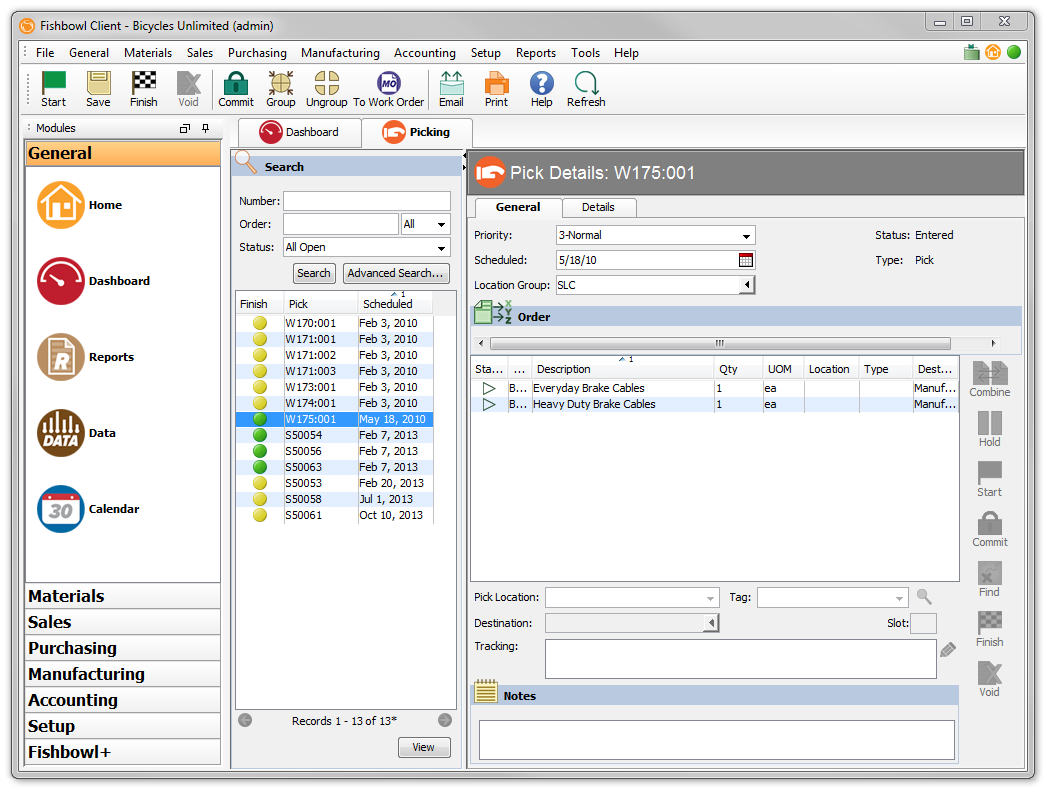Click the Email toolbar icon
Viewport: 1049px width, 790px height.
452,89
